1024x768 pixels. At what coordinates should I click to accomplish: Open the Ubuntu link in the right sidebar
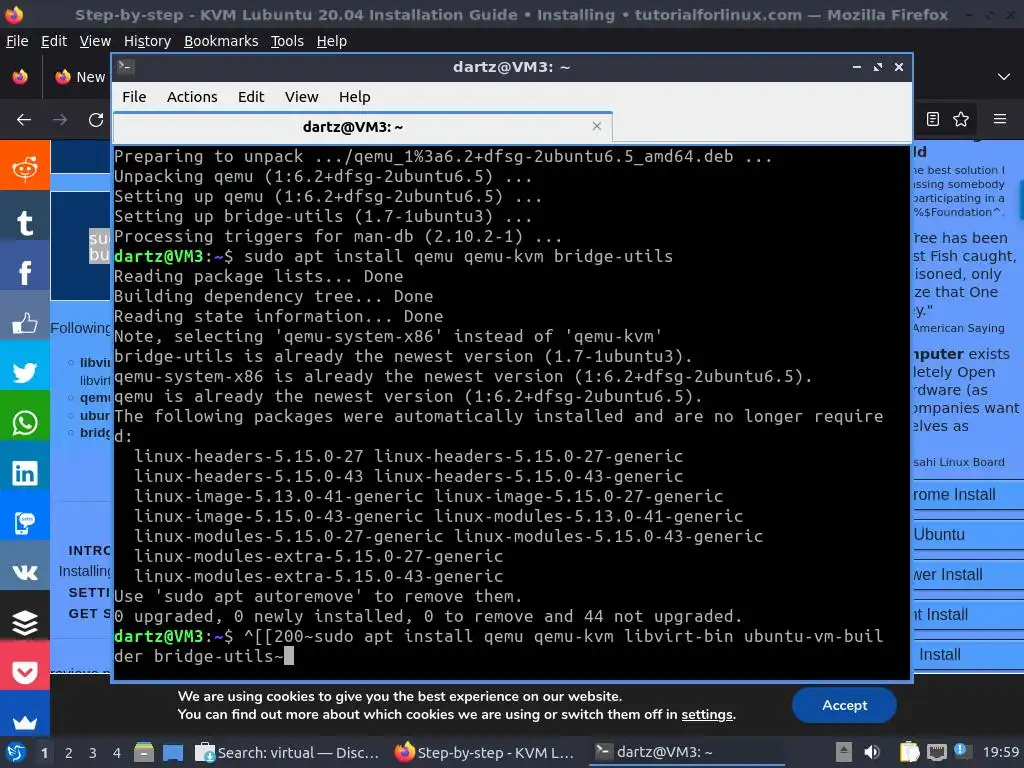tap(939, 534)
